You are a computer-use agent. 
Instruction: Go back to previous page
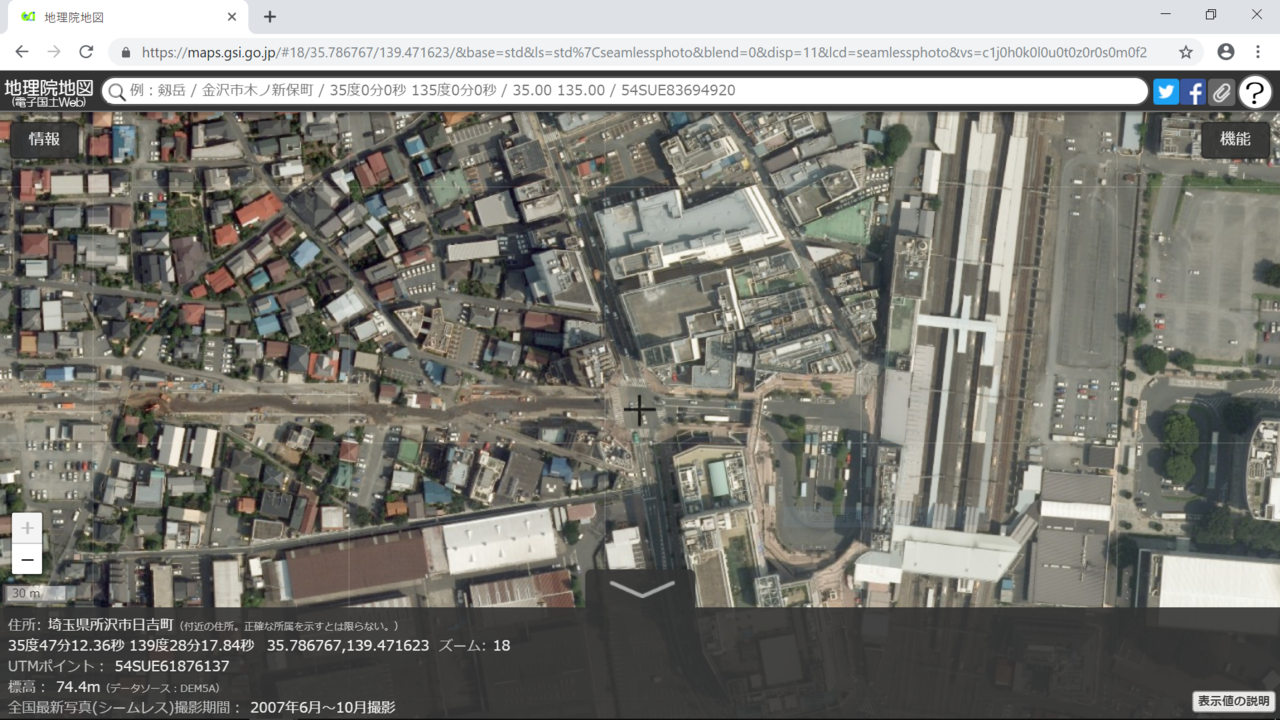pyautogui.click(x=22, y=52)
